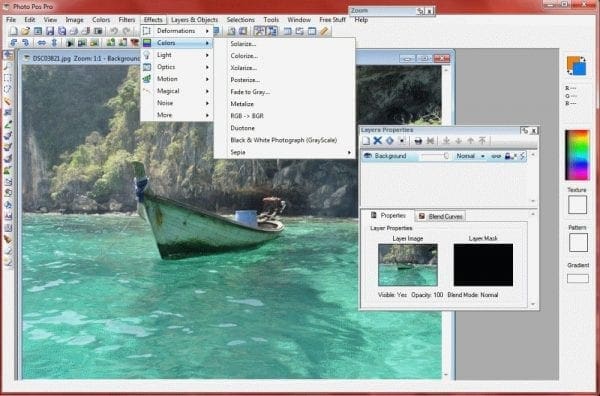Click the blue diamond icon in Layers Properties

tap(390, 141)
